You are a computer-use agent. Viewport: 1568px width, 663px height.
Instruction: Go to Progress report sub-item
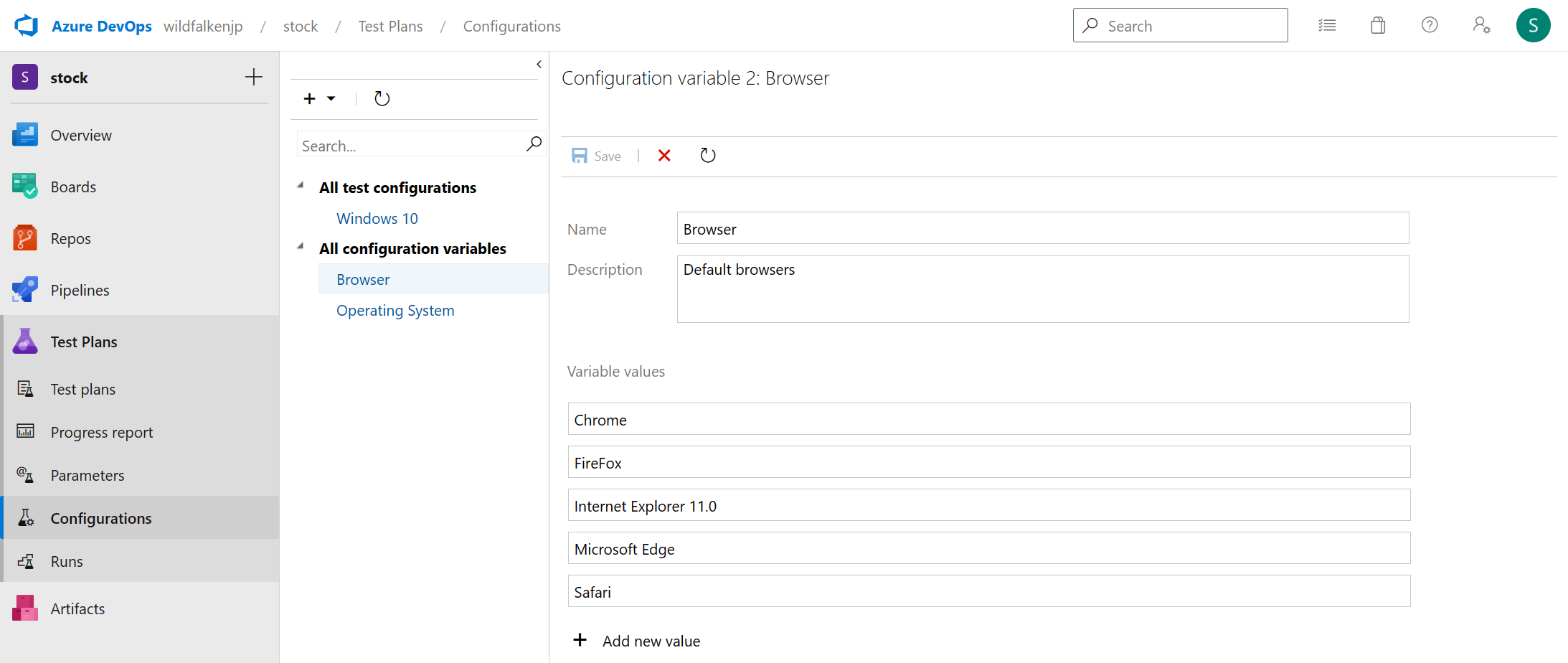pyautogui.click(x=140, y=432)
